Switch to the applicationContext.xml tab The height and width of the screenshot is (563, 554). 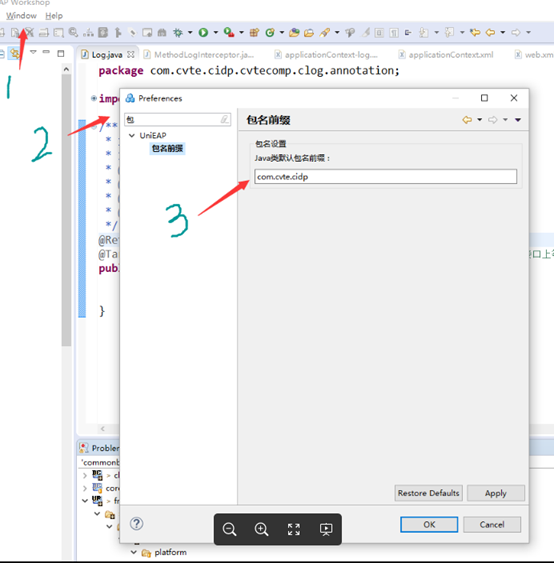pyautogui.click(x=446, y=55)
